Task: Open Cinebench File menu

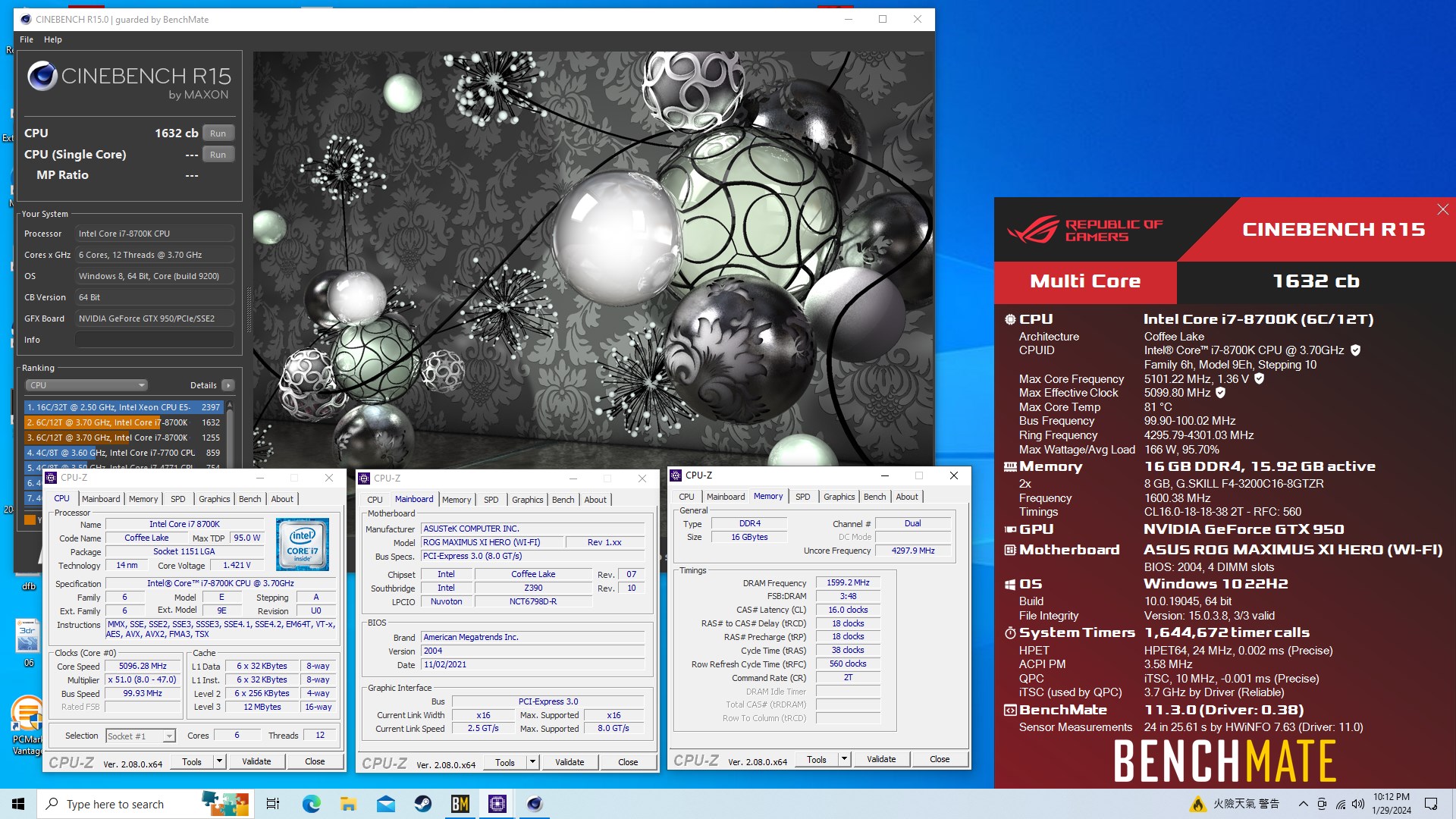Action: coord(27,39)
